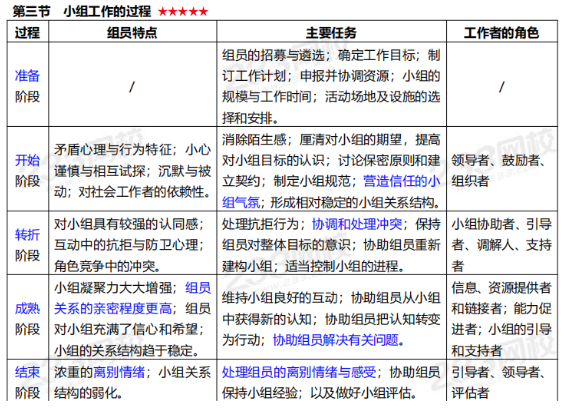Click the slash in 准备阶段 组员特点 cell
Viewport: 566px width, 409px height.
(132, 87)
